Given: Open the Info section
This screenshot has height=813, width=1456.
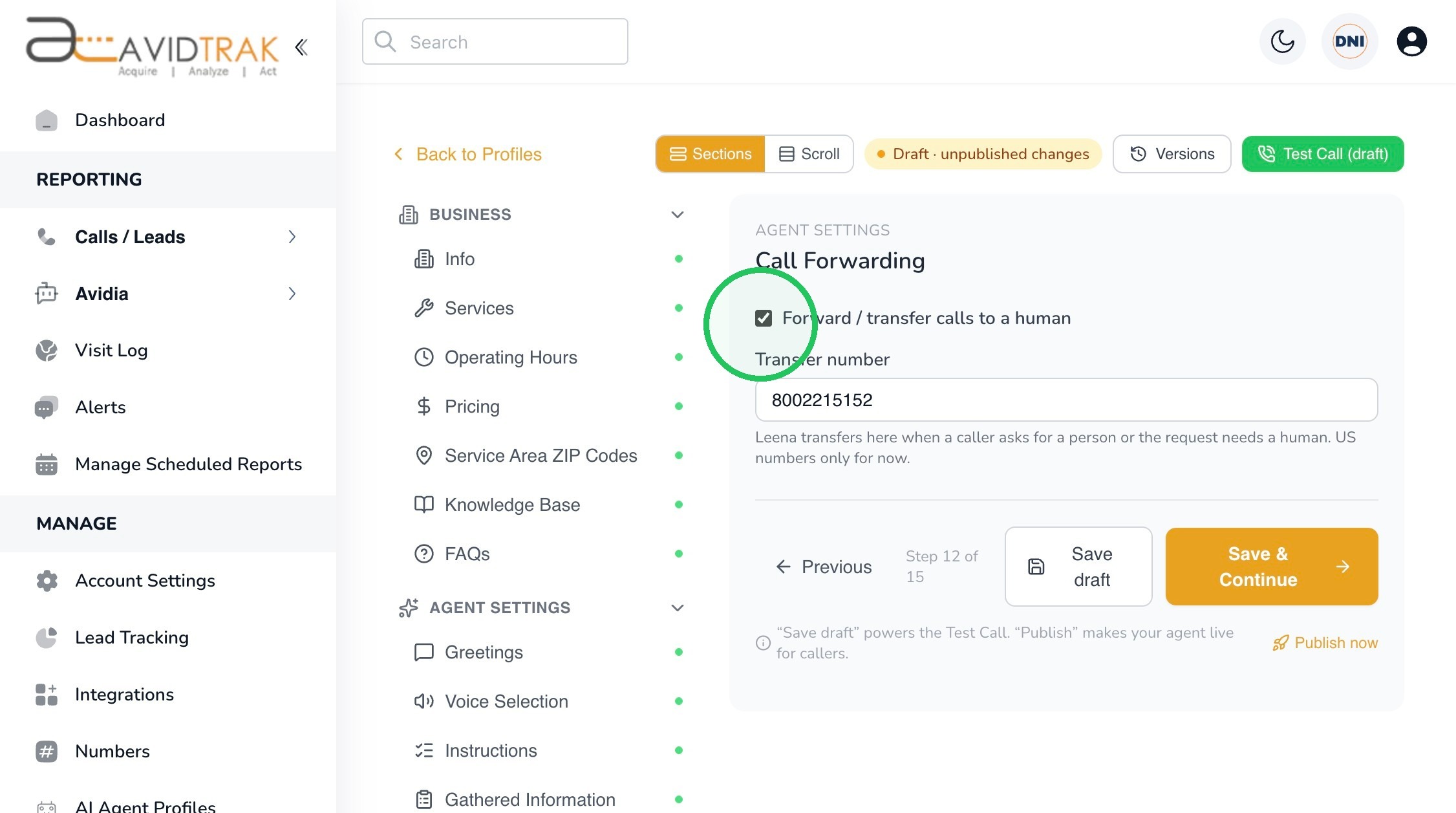Looking at the screenshot, I should [x=548, y=259].
